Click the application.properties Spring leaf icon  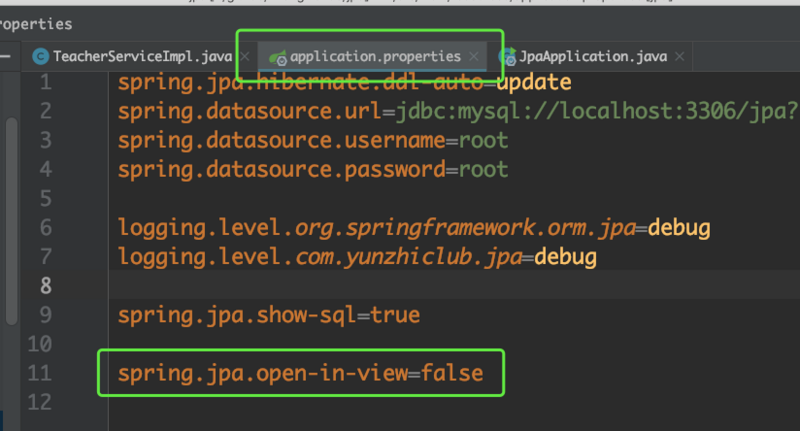[277, 57]
